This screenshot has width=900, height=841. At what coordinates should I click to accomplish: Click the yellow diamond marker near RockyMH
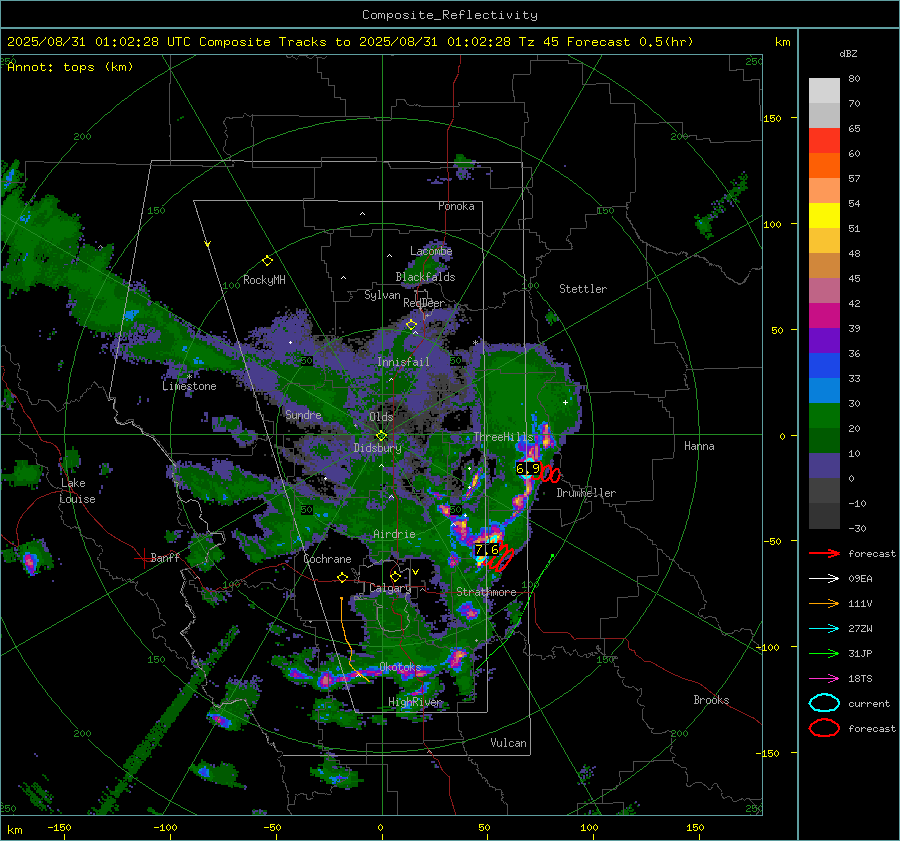(267, 261)
